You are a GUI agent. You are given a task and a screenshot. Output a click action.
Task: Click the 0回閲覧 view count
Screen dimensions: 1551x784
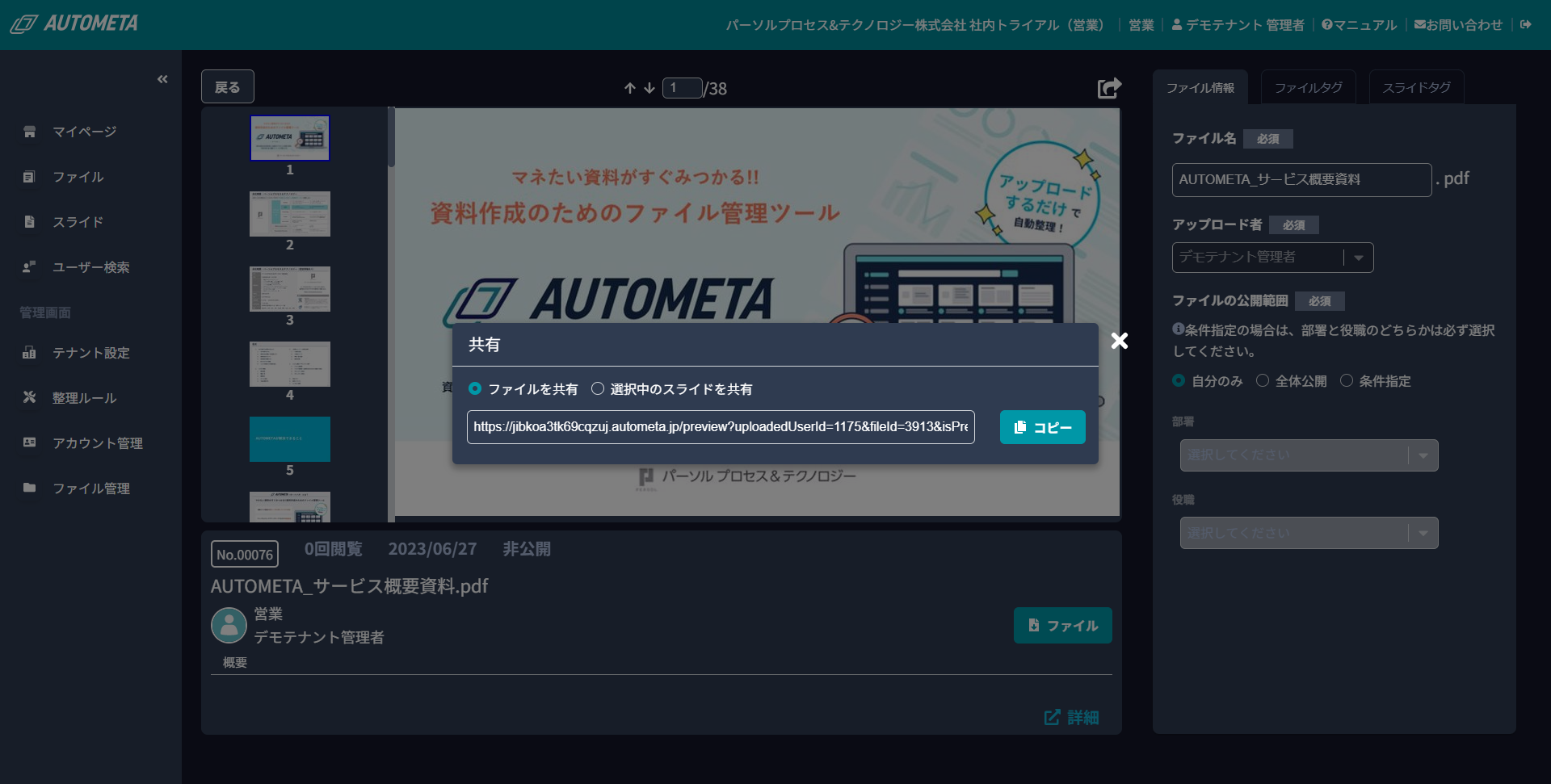[x=333, y=549]
